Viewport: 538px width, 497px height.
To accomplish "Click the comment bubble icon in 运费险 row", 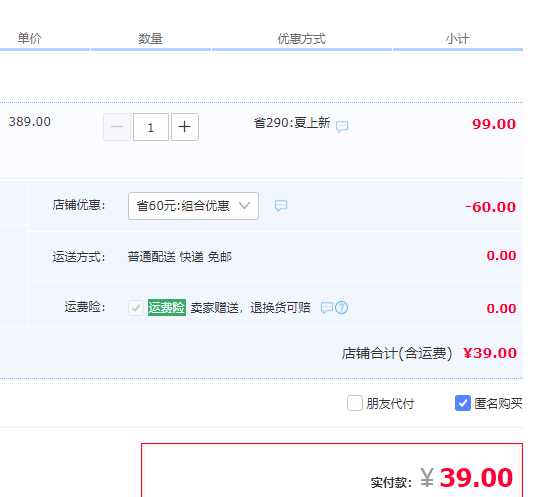I will point(327,307).
